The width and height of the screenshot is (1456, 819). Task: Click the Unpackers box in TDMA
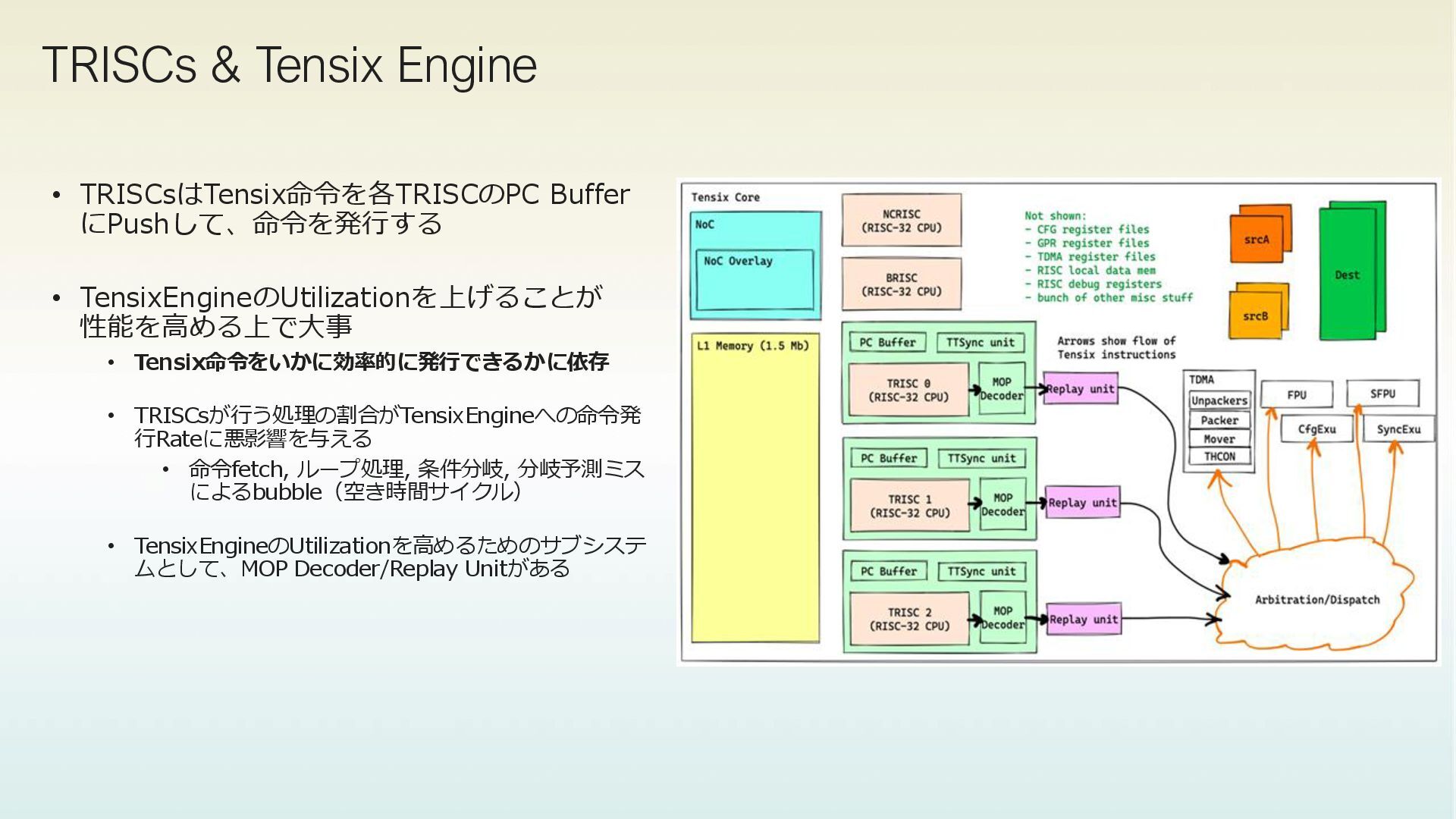[1219, 400]
